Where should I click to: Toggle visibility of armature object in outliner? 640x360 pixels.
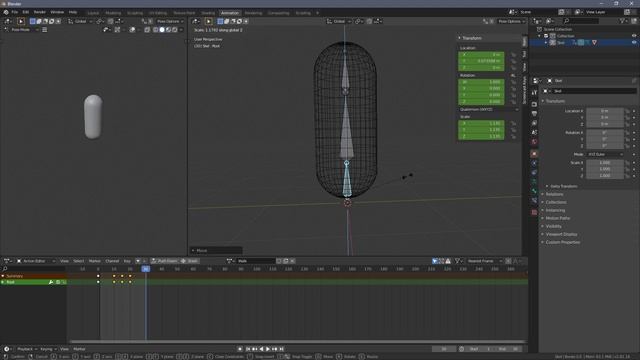[x=634, y=42]
